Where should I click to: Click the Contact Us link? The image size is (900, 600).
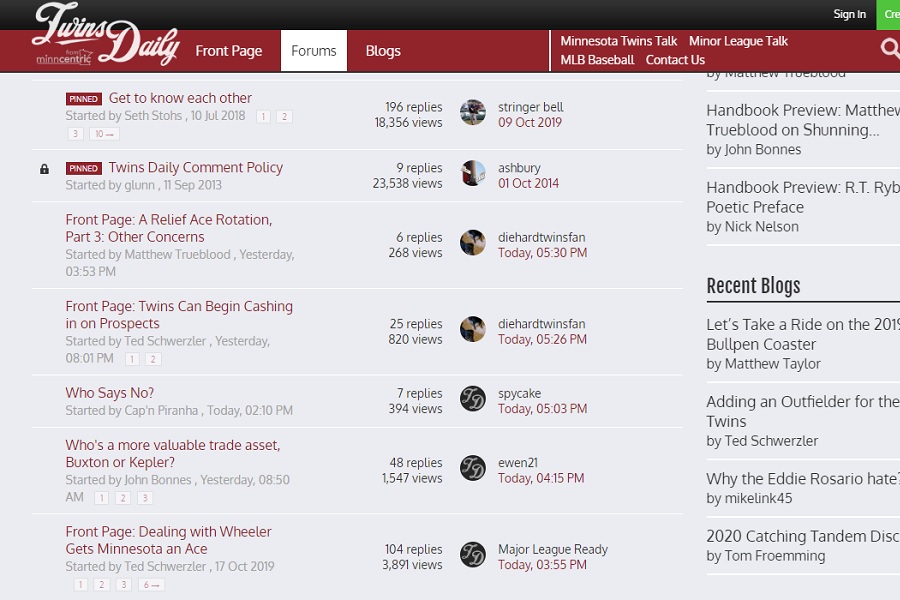[675, 59]
